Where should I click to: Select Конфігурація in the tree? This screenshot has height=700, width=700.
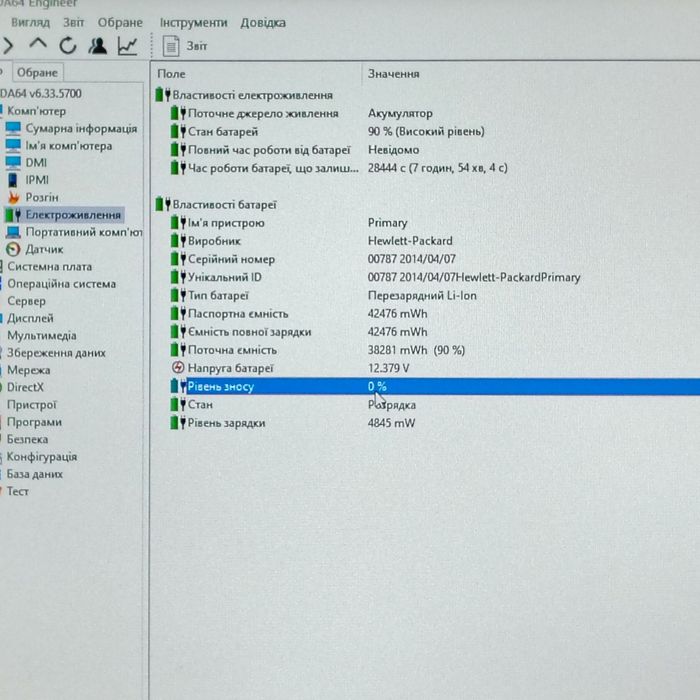click(x=42, y=457)
